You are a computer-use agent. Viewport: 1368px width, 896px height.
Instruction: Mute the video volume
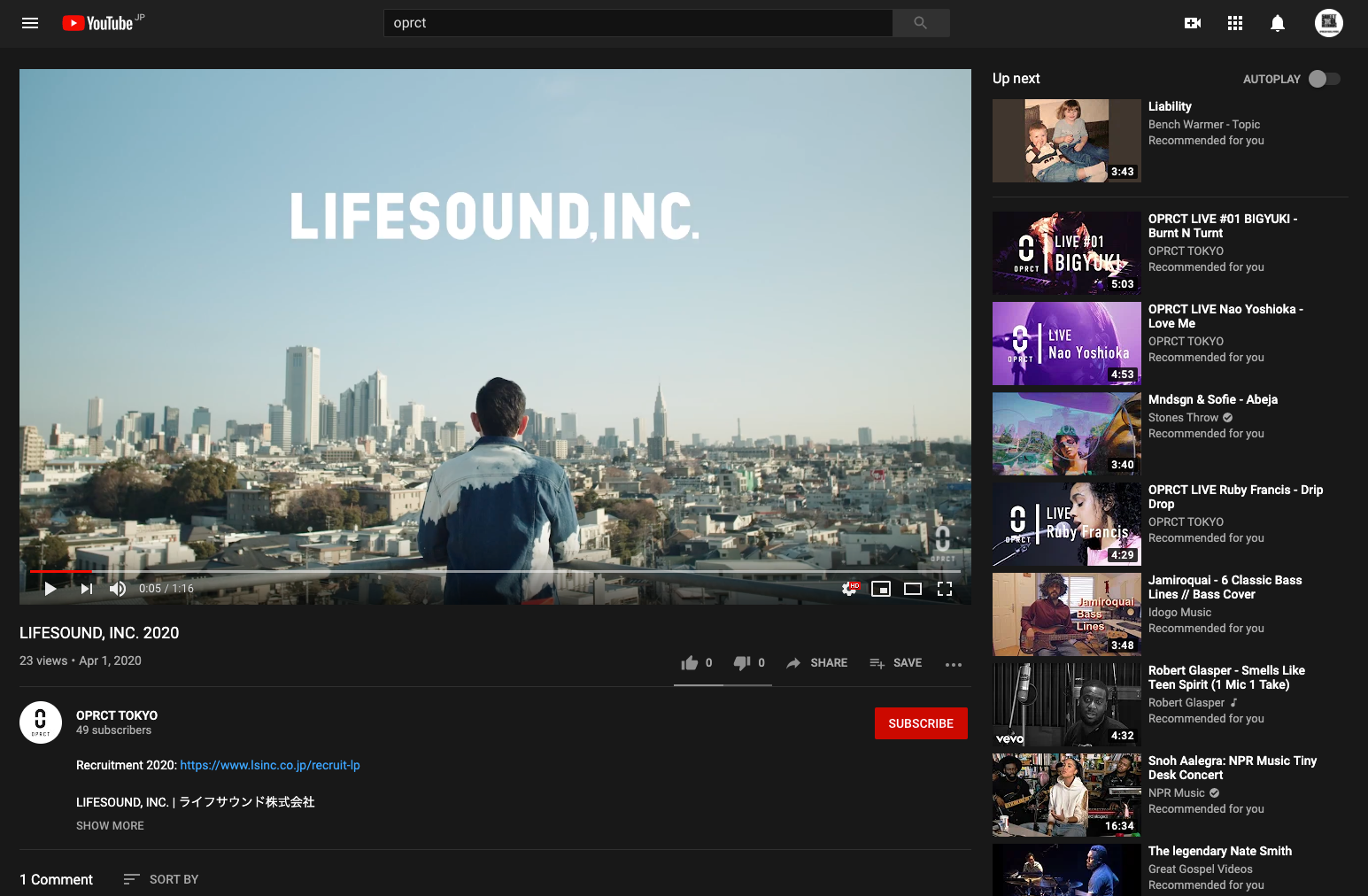click(x=118, y=589)
